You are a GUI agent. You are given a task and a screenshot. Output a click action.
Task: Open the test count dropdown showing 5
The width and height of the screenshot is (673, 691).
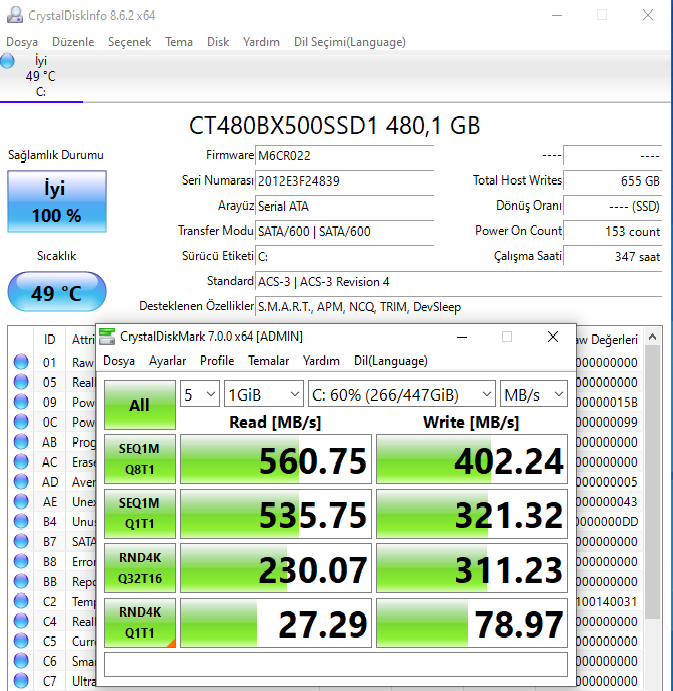tap(199, 394)
